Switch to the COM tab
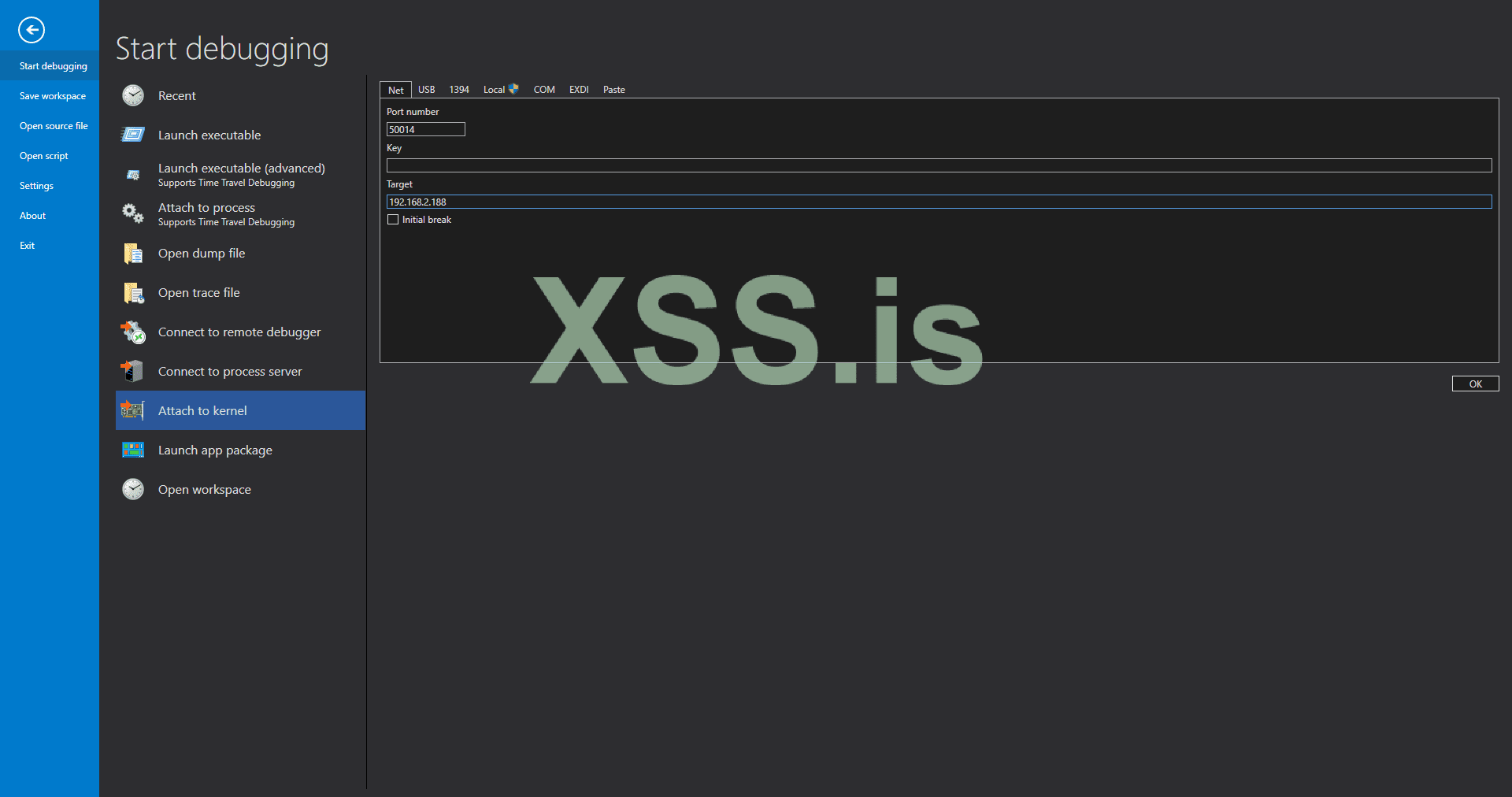 [544, 90]
